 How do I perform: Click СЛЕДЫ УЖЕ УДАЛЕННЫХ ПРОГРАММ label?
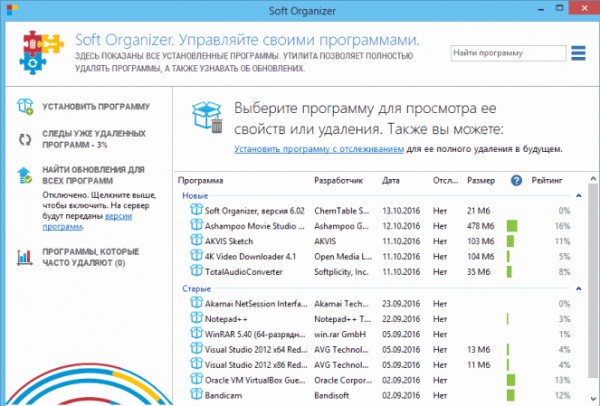(94, 139)
